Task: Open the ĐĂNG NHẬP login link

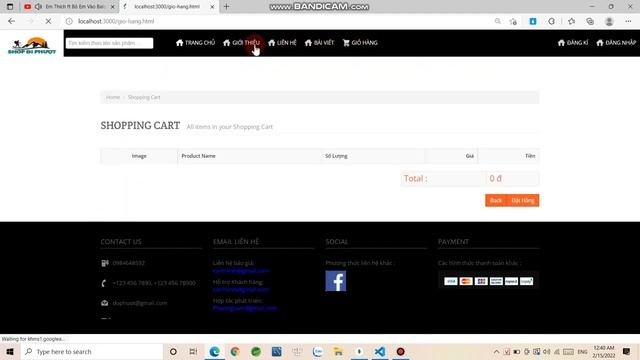Action: point(616,42)
